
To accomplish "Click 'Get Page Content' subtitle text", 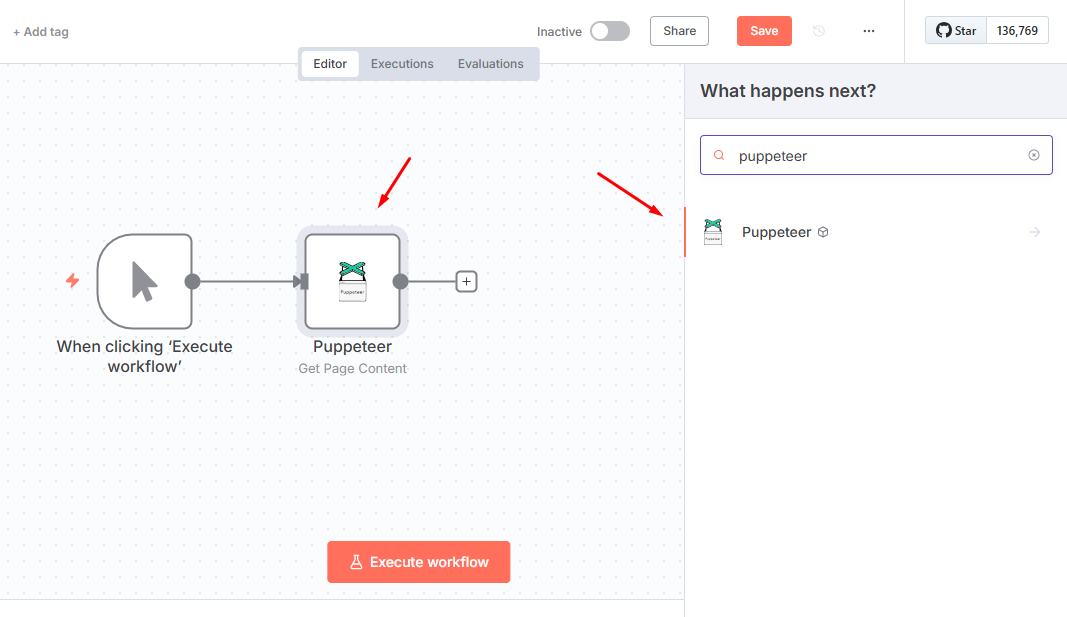I will (352, 369).
